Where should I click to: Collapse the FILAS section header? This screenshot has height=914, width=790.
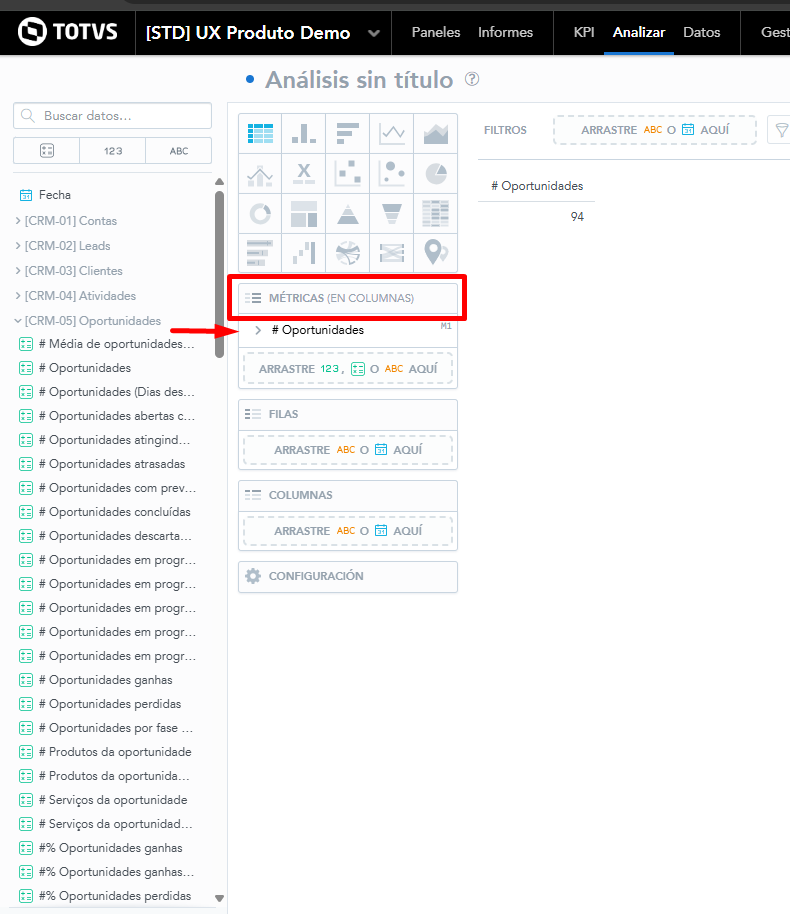[348, 414]
